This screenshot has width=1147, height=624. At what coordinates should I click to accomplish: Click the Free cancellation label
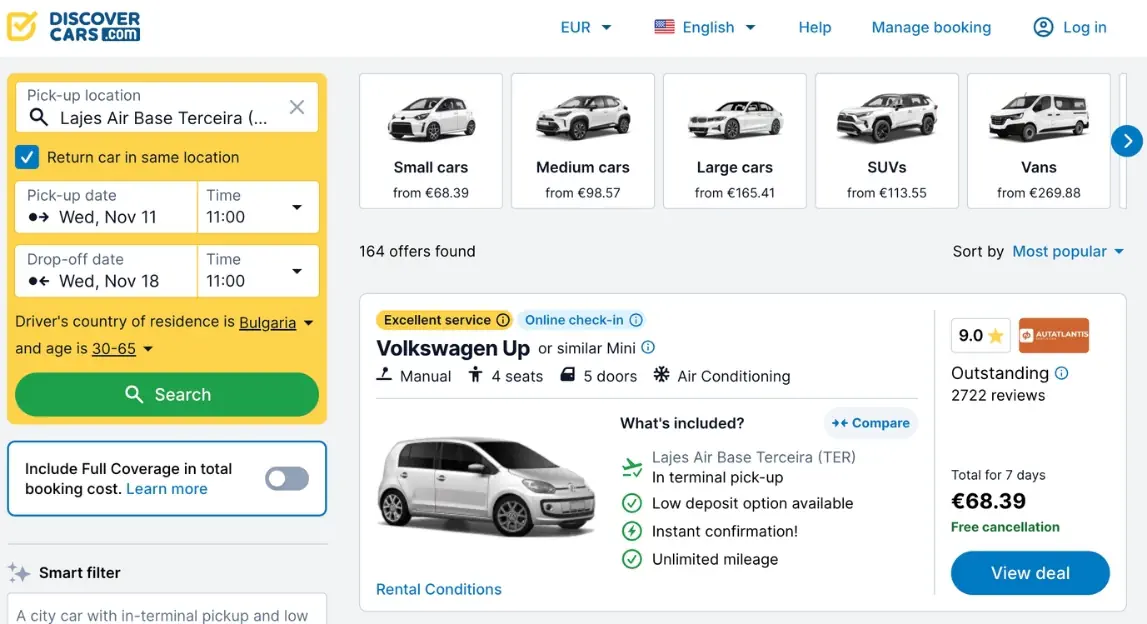[1005, 527]
